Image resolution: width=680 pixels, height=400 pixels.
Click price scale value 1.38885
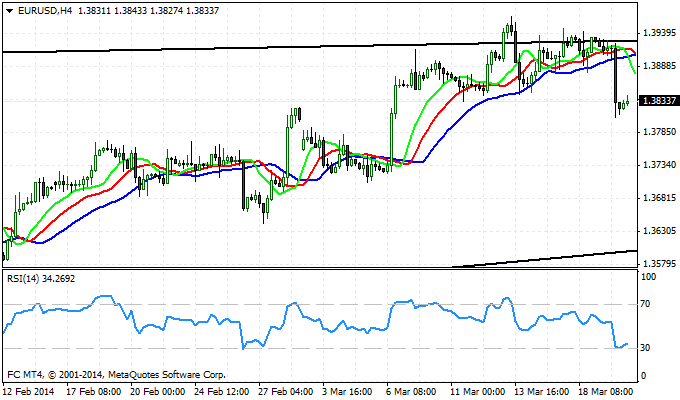click(x=660, y=66)
